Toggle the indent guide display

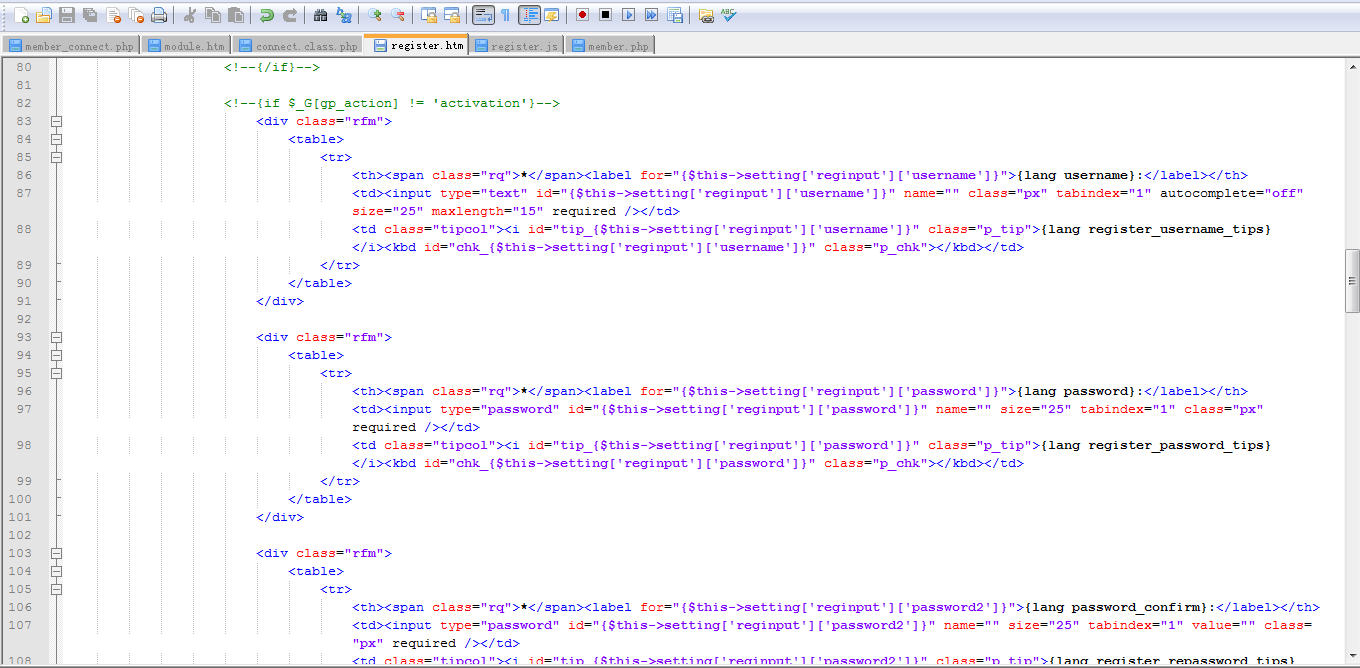point(529,15)
